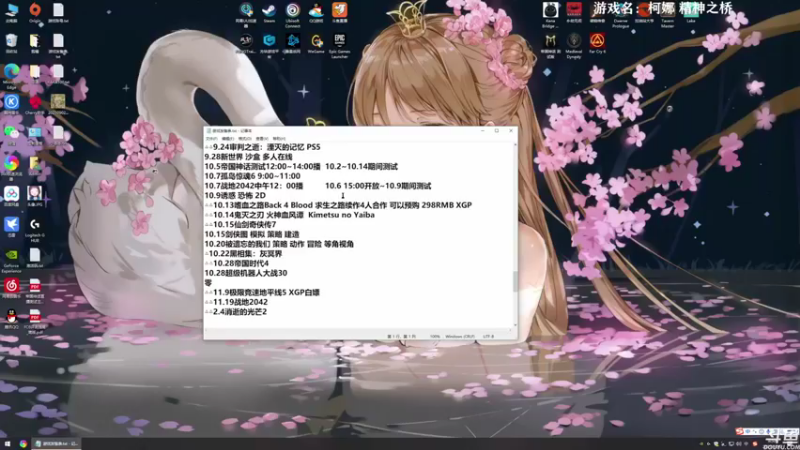Open the Tencent QQ penguin icon

tap(11, 318)
